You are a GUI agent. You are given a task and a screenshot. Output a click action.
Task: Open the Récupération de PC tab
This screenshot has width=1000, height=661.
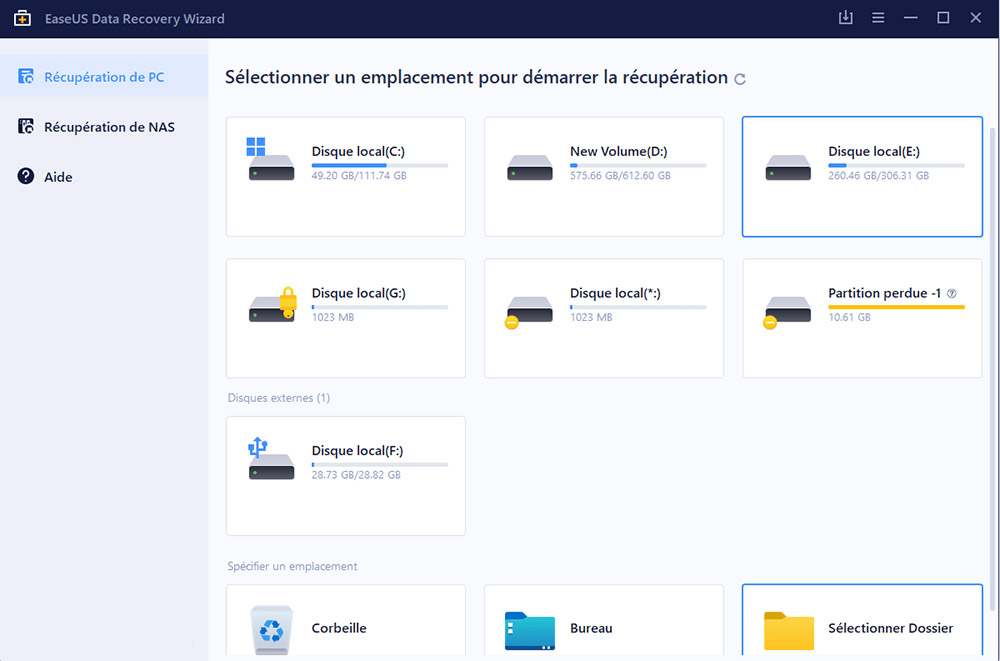(104, 77)
